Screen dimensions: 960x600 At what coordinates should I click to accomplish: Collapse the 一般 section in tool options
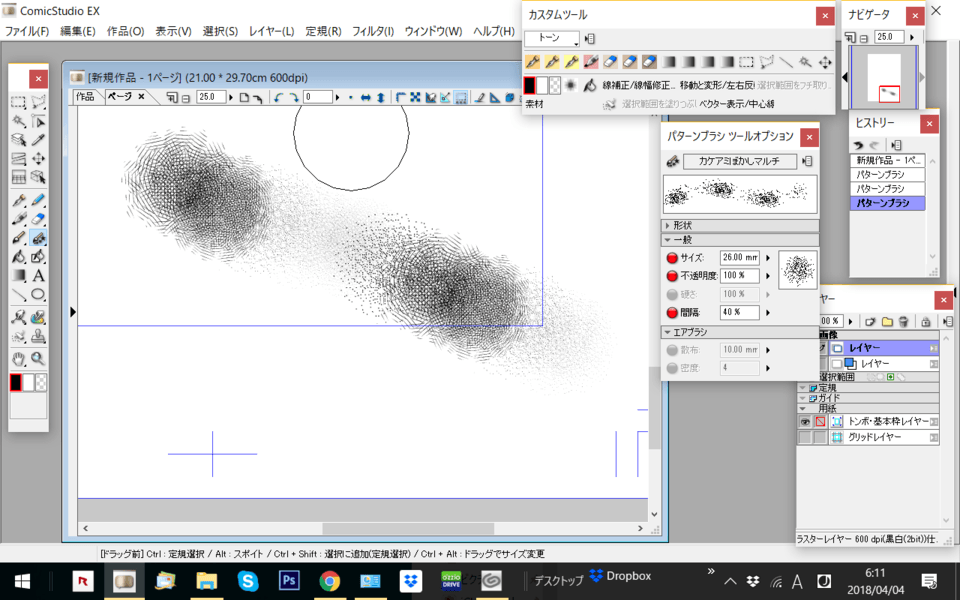[x=667, y=240]
